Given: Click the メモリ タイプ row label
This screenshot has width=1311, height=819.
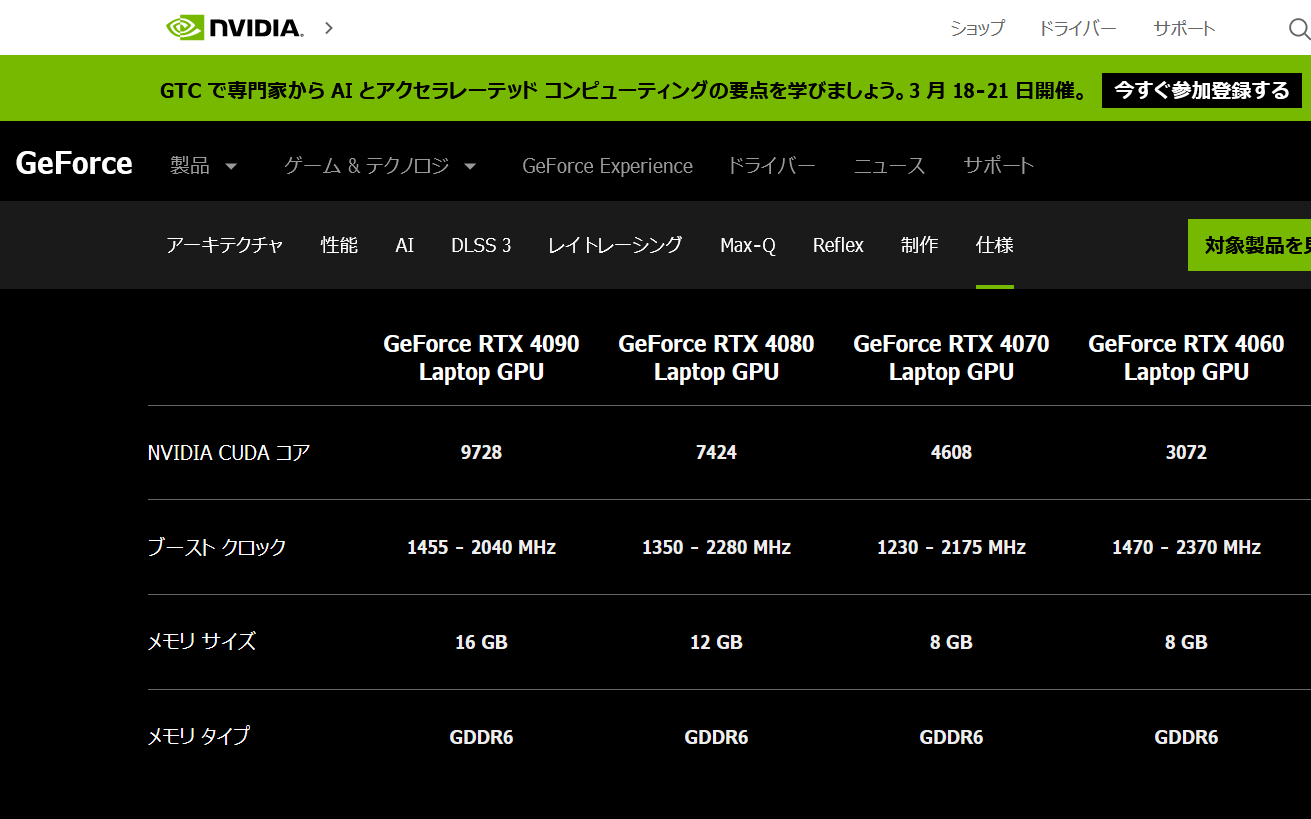Looking at the screenshot, I should [198, 736].
